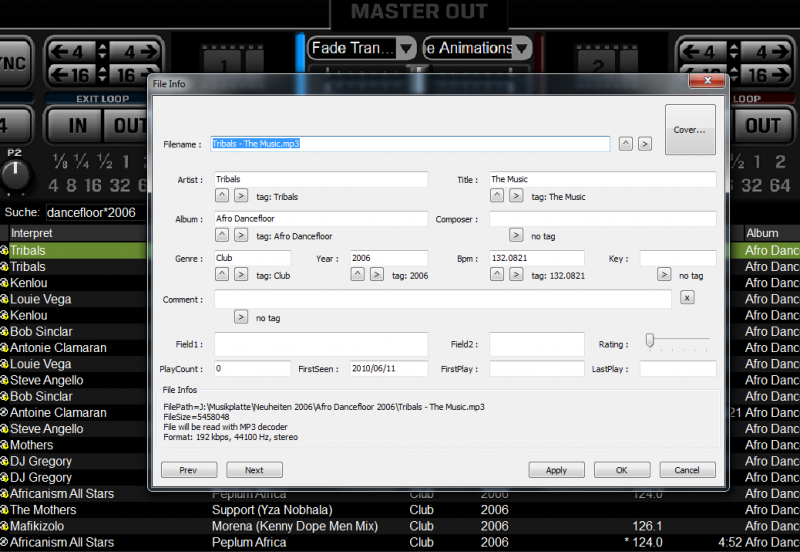Open the Fade Tran... transition dropdown

coord(362,48)
